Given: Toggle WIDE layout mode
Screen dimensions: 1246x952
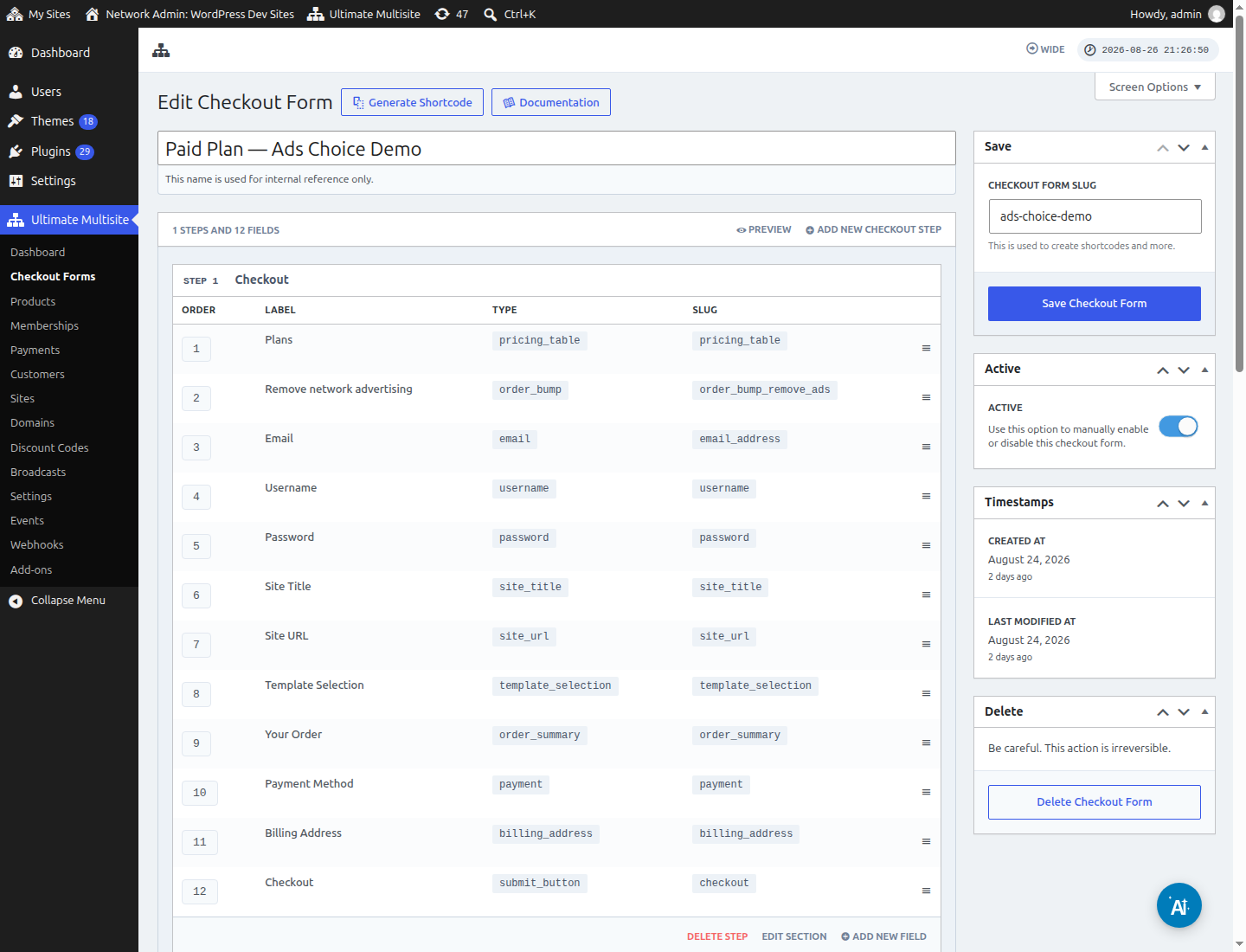Looking at the screenshot, I should pos(1045,49).
